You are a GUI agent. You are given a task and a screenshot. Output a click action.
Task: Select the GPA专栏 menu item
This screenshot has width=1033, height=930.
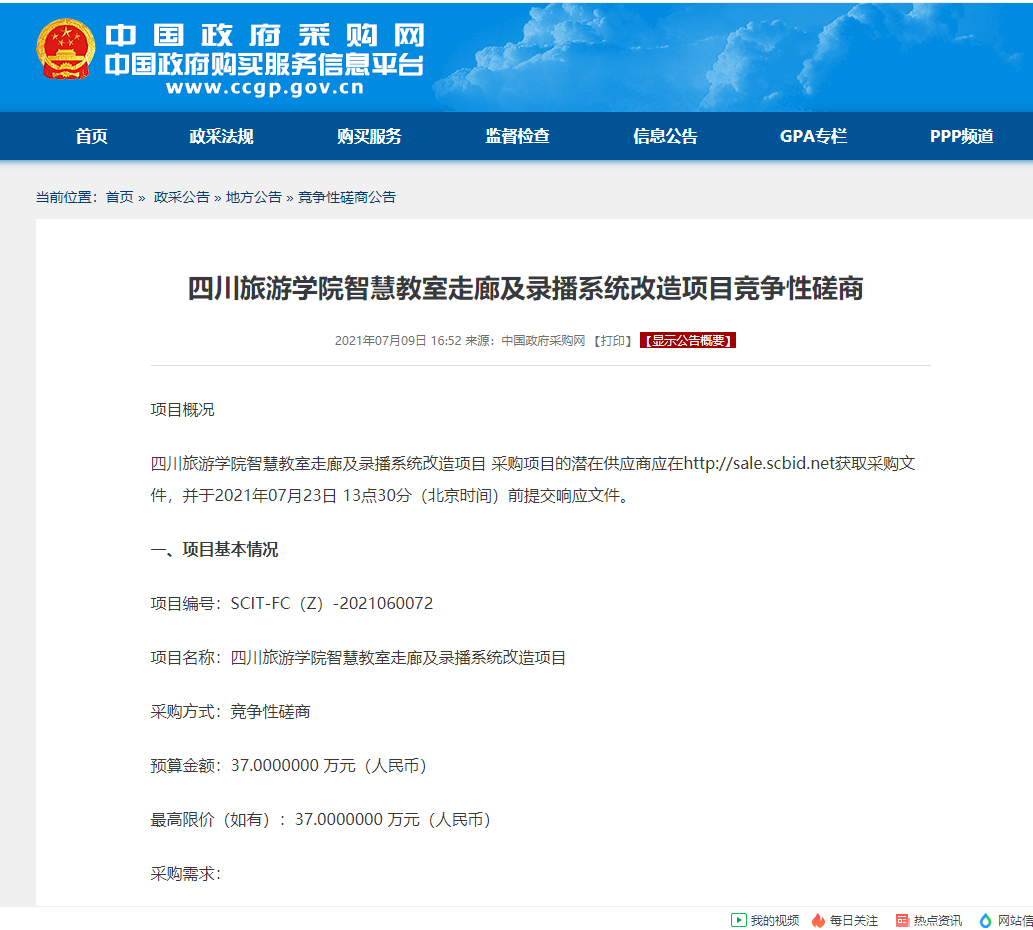813,136
